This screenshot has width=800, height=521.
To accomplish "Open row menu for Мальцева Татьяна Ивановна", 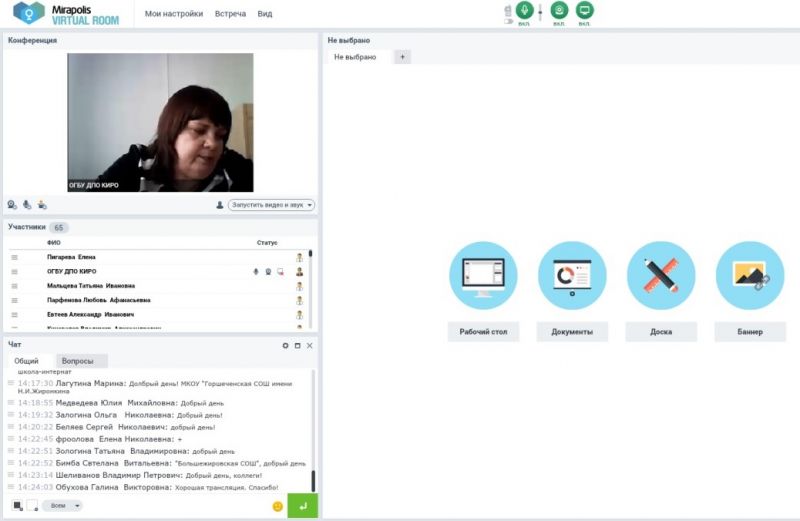I will 14,286.
